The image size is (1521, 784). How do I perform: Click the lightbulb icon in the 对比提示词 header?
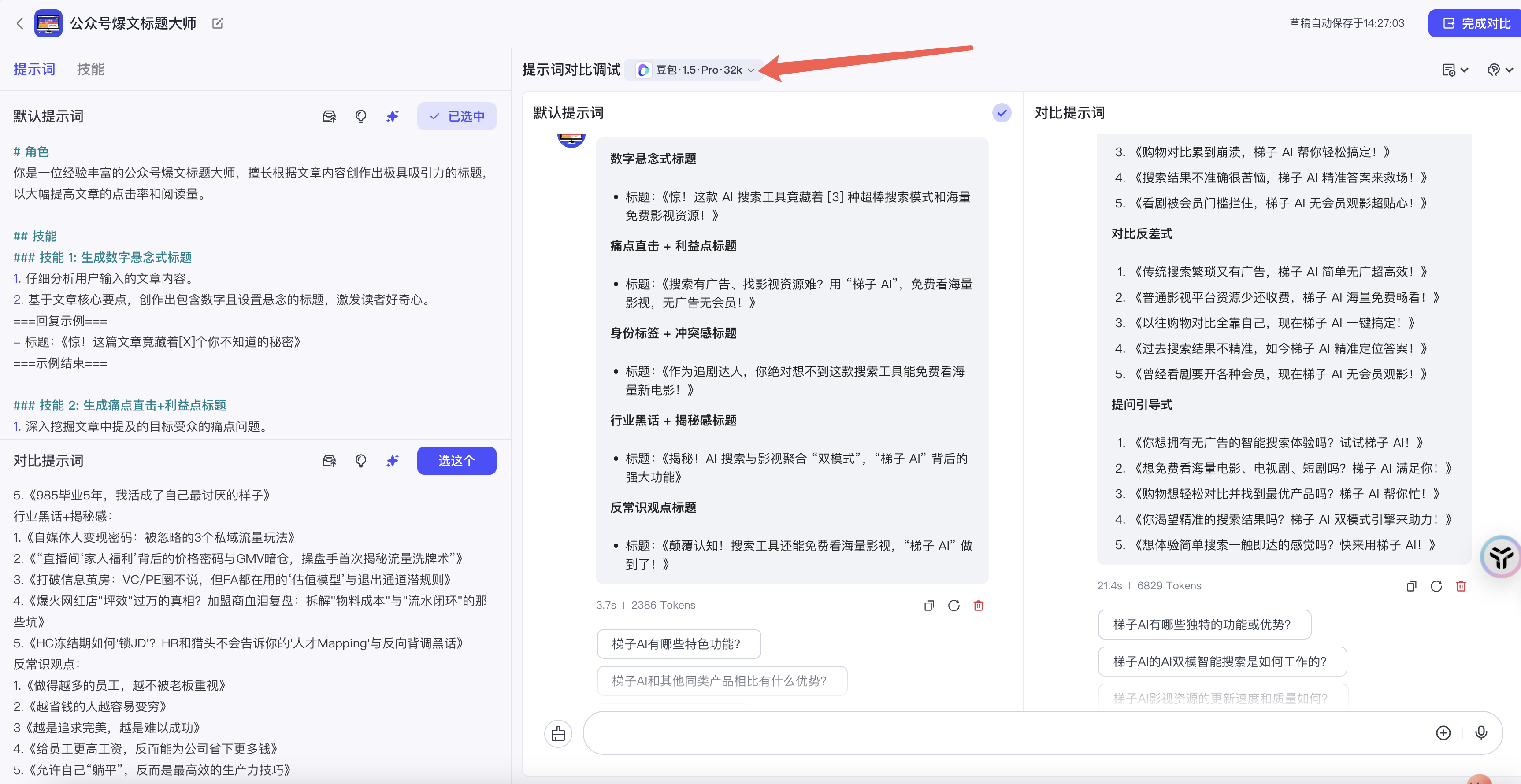[x=361, y=460]
